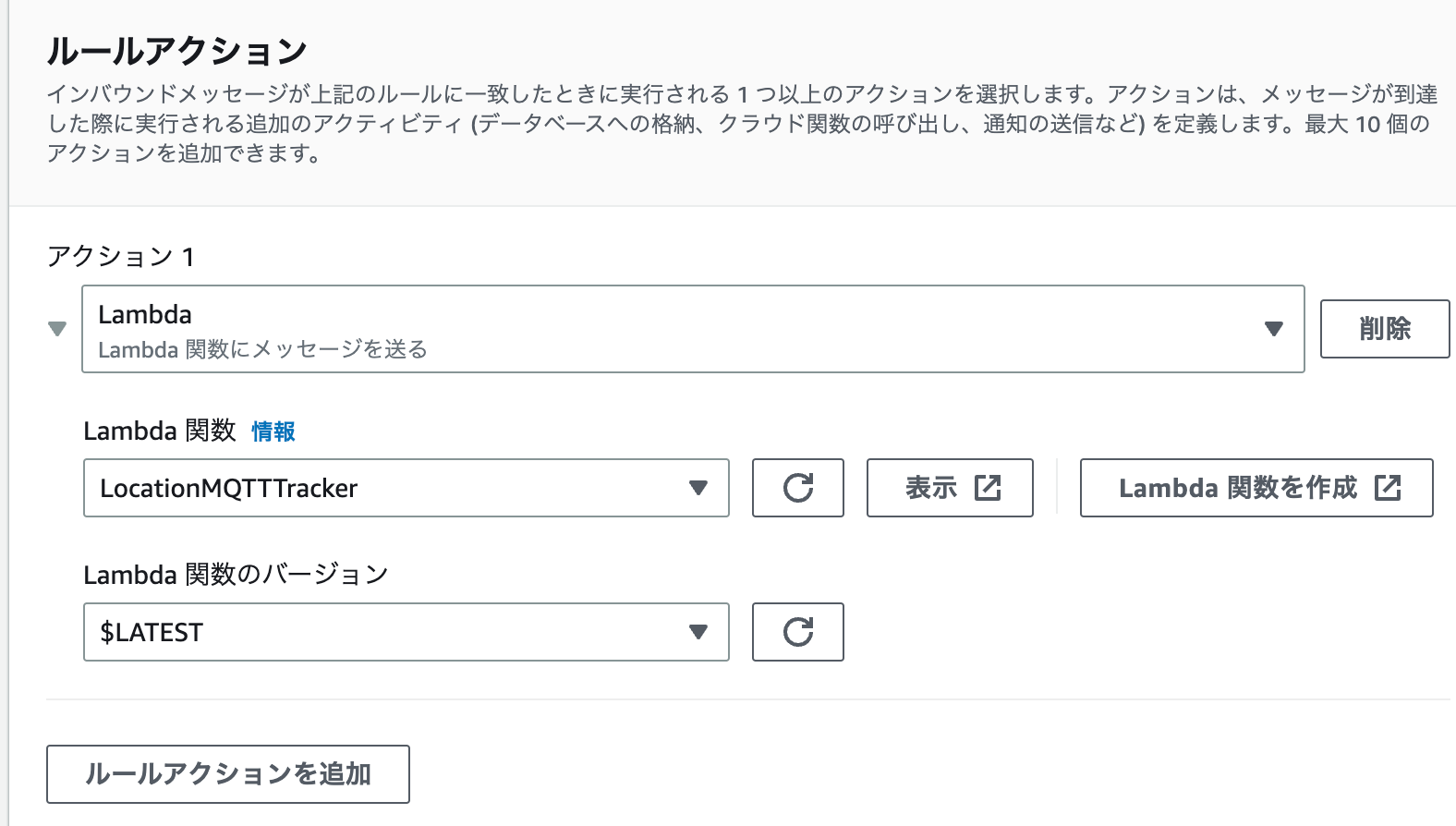Screen dimensions: 1456x826
Task: Click the arrow in the LocationMQTTTracker field
Action: (x=698, y=488)
